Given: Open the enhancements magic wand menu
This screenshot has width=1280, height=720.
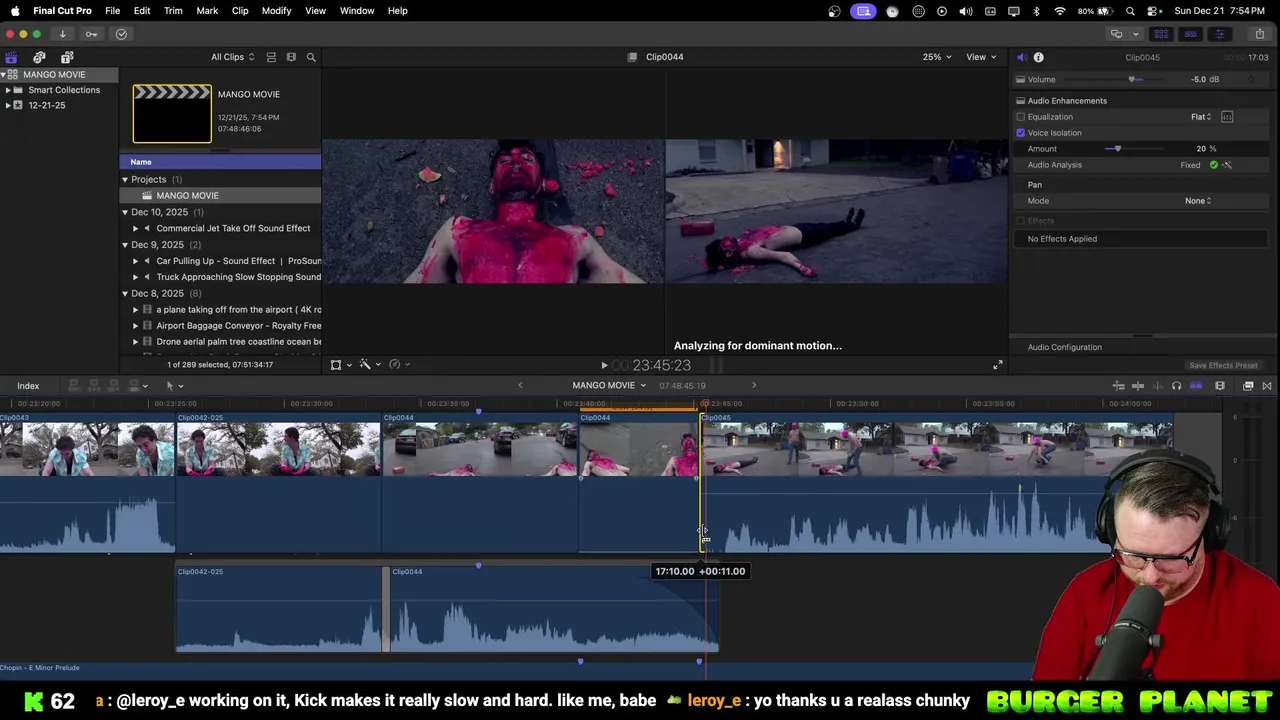Looking at the screenshot, I should pyautogui.click(x=370, y=365).
